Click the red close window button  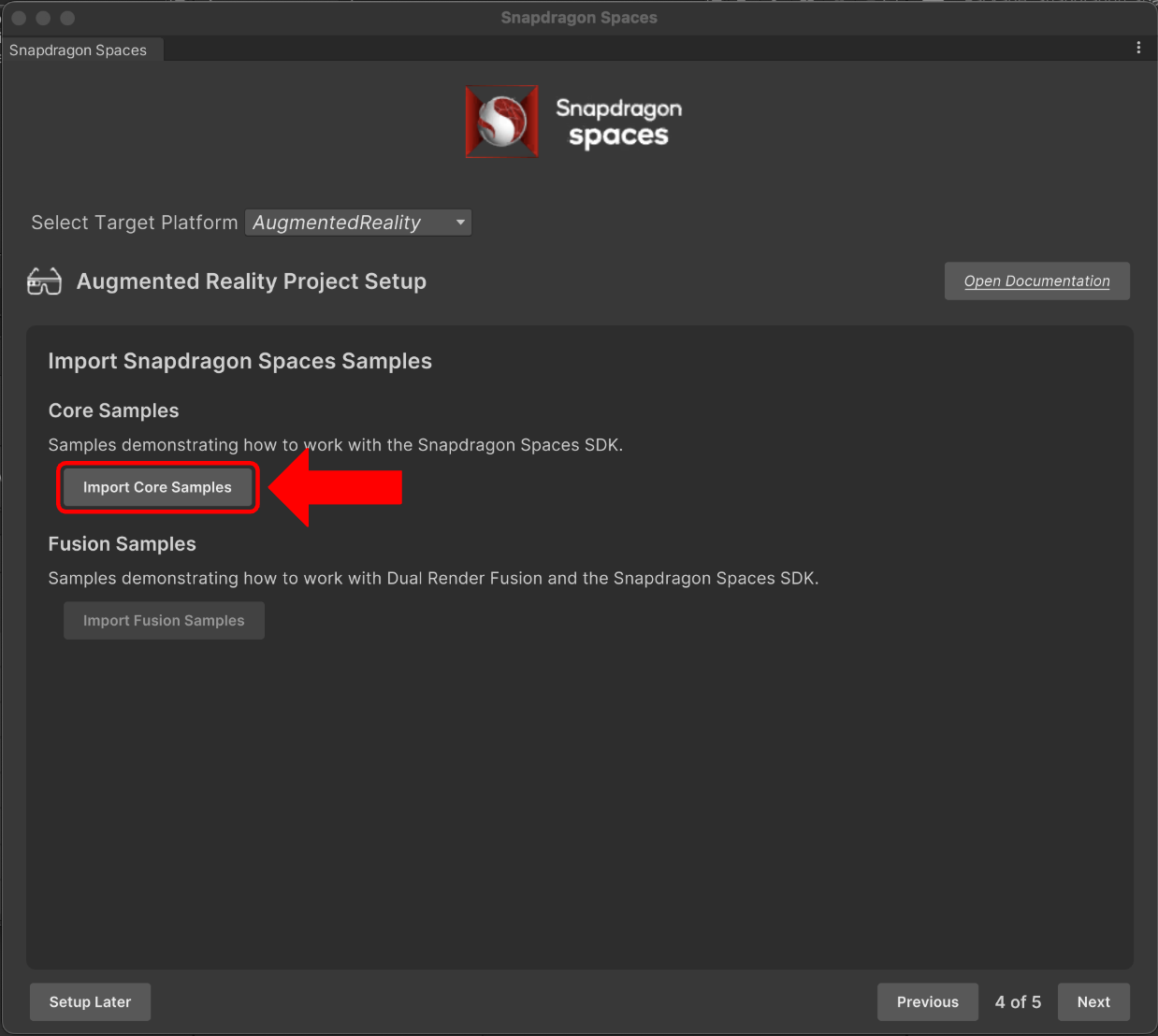click(19, 18)
